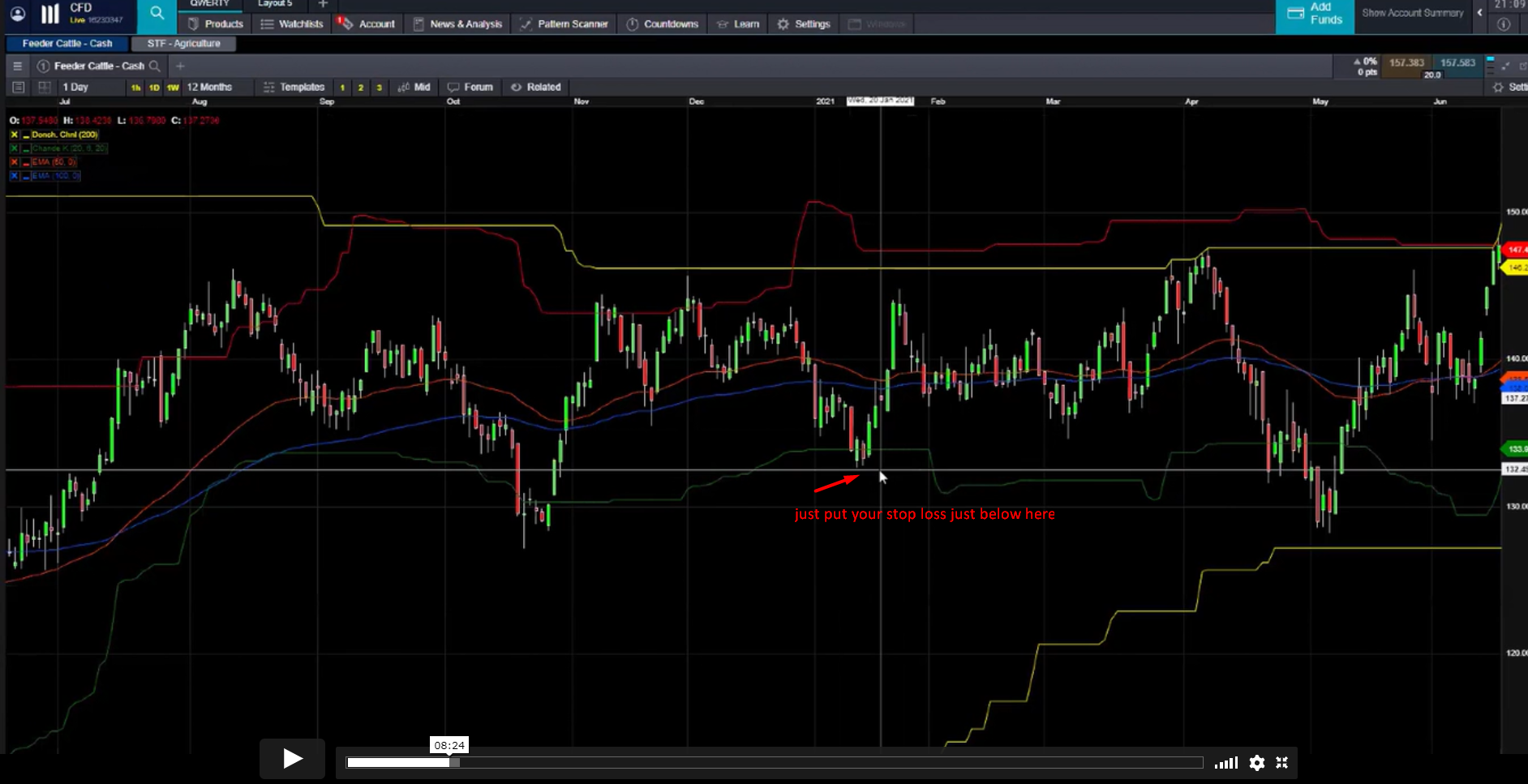Open the Mid price type dropdown

tap(414, 88)
